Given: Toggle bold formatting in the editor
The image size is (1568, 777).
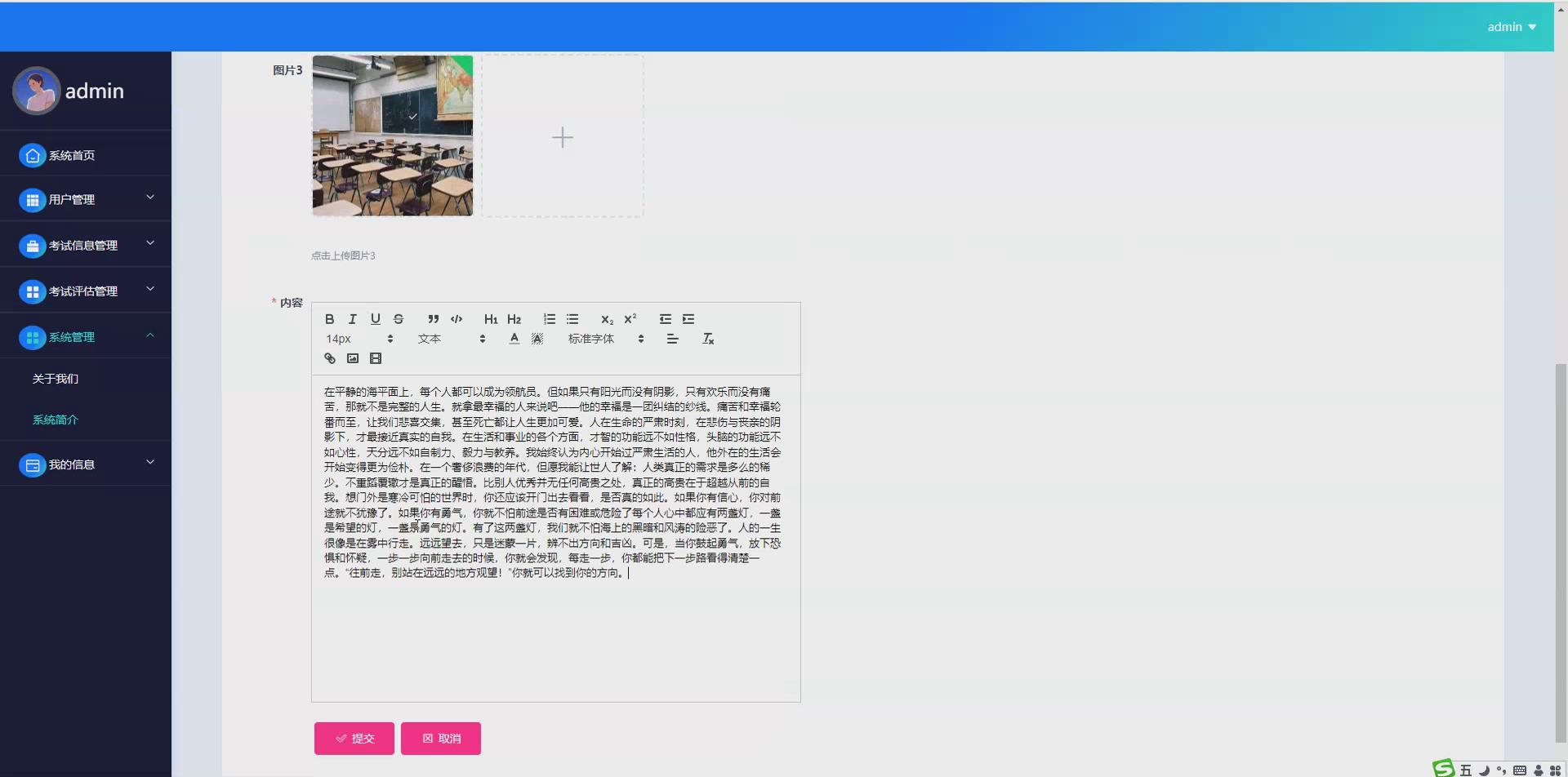Looking at the screenshot, I should (330, 319).
